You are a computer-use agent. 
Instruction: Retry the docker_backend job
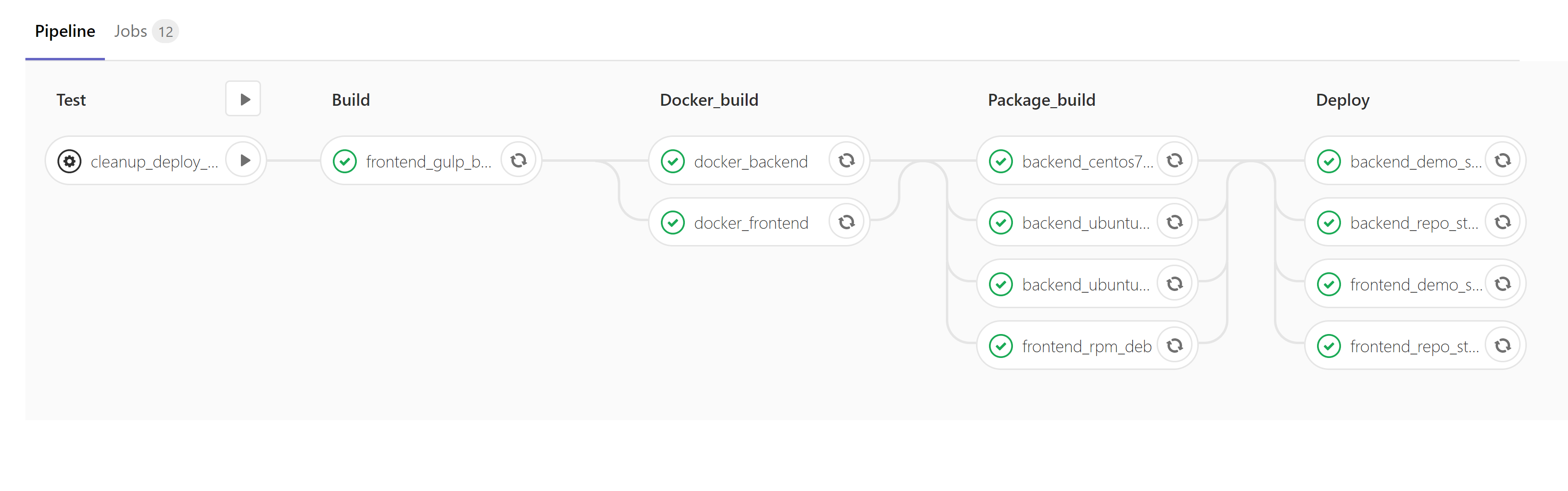[847, 161]
